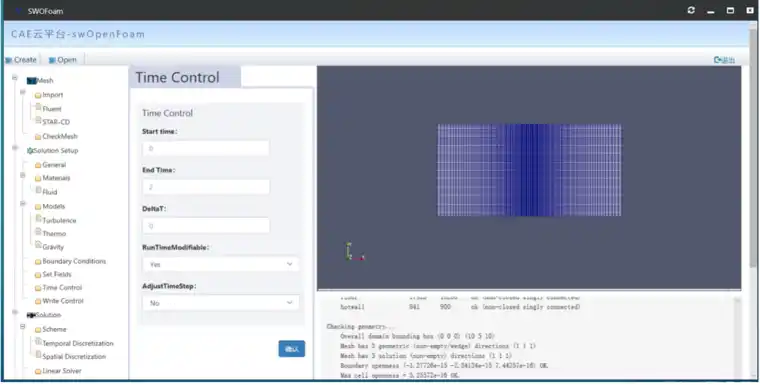The height and width of the screenshot is (385, 760).
Task: Select Set Fields in the tree
Action: click(57, 274)
